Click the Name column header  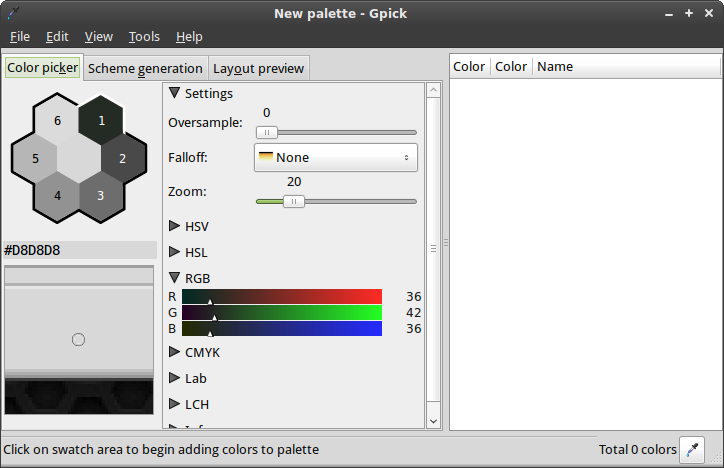pos(555,67)
